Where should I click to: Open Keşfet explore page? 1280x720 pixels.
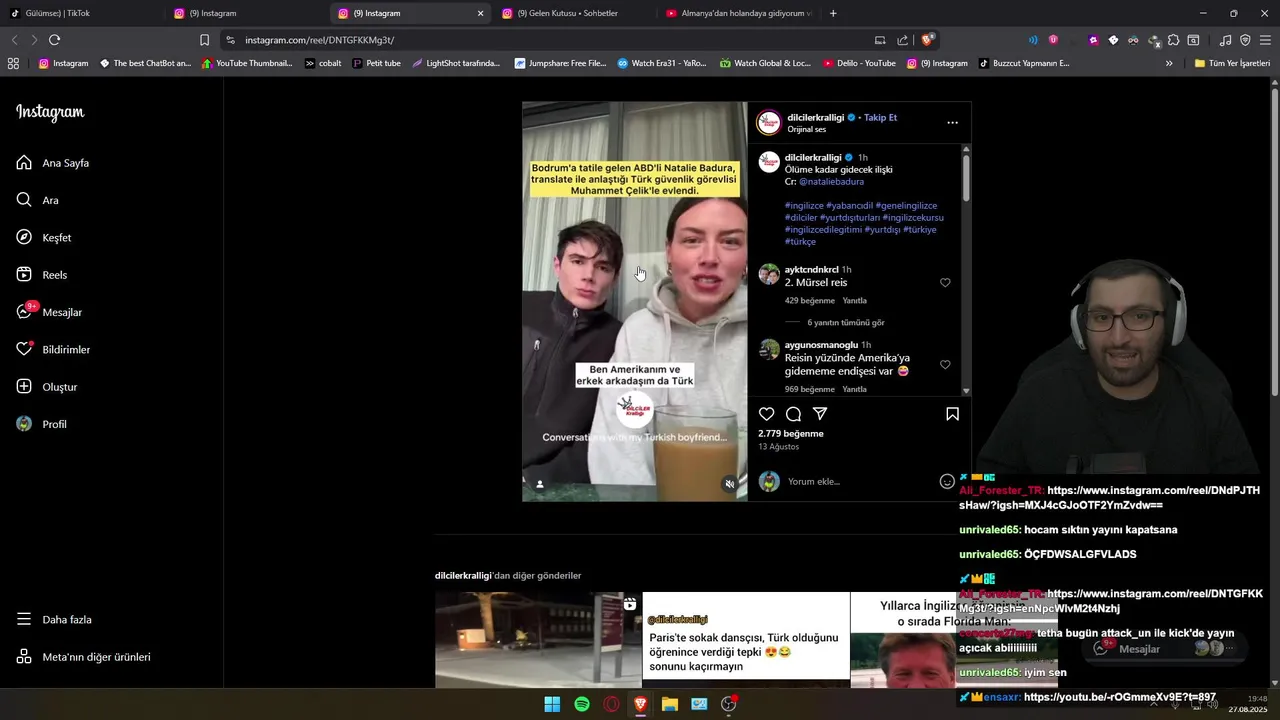pyautogui.click(x=43, y=237)
